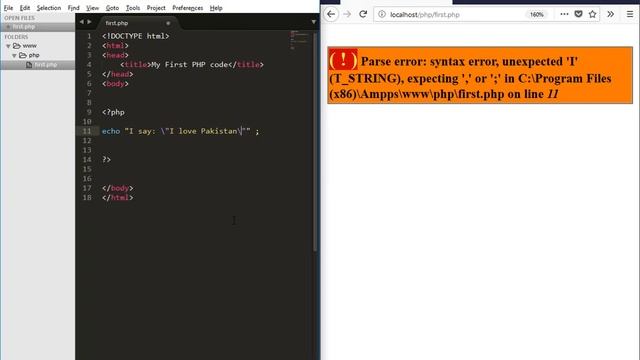The width and height of the screenshot is (640, 360).
Task: Save page to Pocket icon
Action: tap(578, 14)
